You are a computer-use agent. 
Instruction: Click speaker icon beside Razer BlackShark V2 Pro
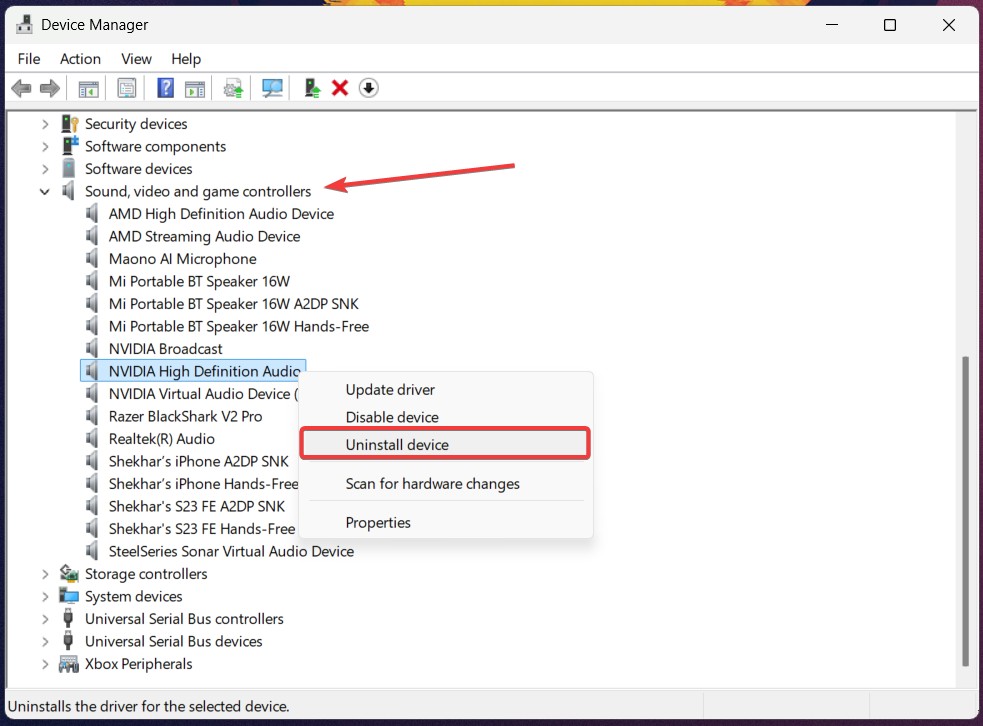click(x=92, y=416)
